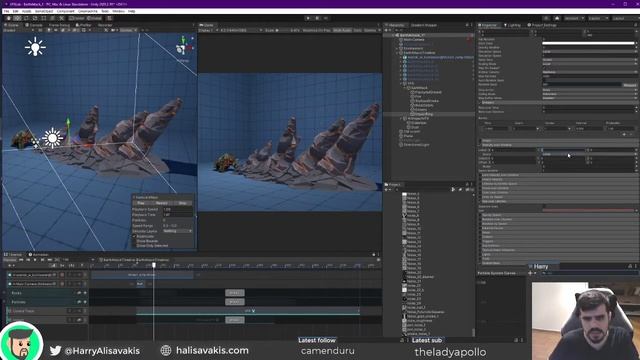Viewport: 640px width, 360px height.
Task: Click record button on first animation track
Action: [62, 275]
